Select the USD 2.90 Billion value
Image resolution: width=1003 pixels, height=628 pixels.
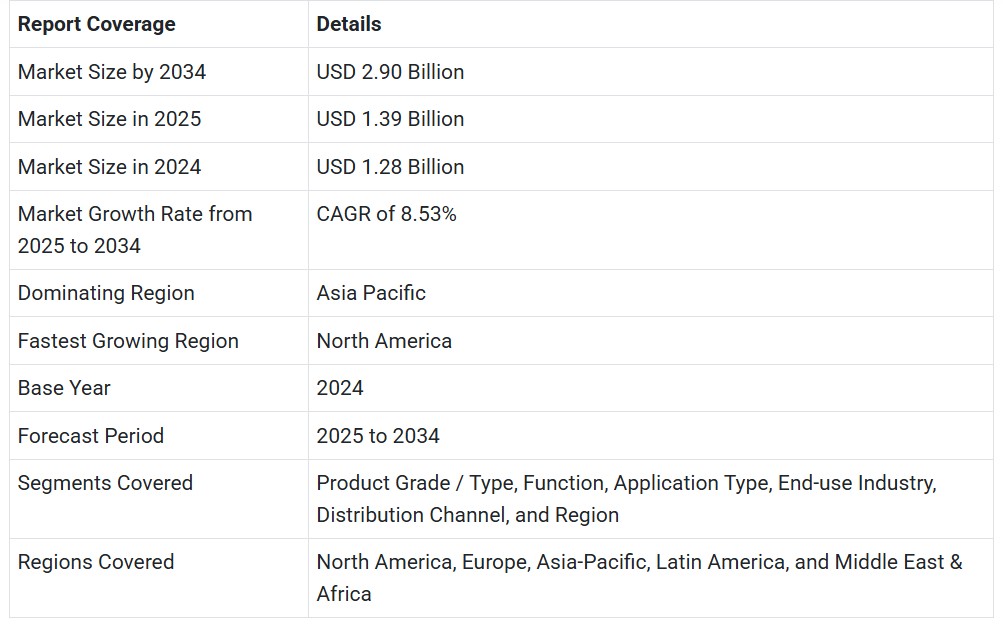(x=390, y=72)
